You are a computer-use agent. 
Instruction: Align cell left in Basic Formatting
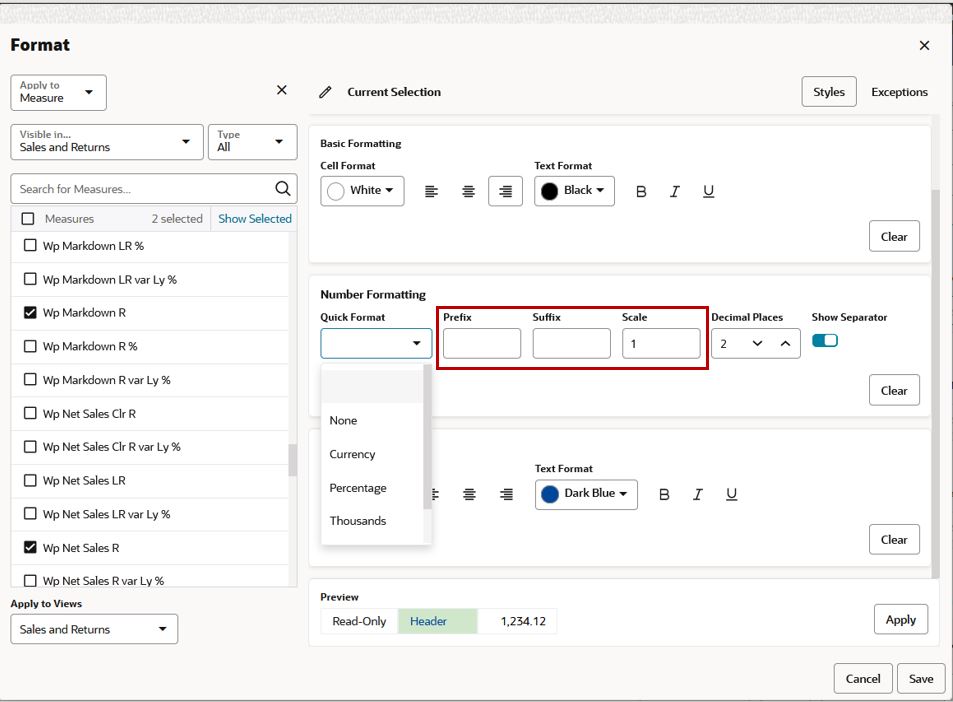pyautogui.click(x=432, y=191)
